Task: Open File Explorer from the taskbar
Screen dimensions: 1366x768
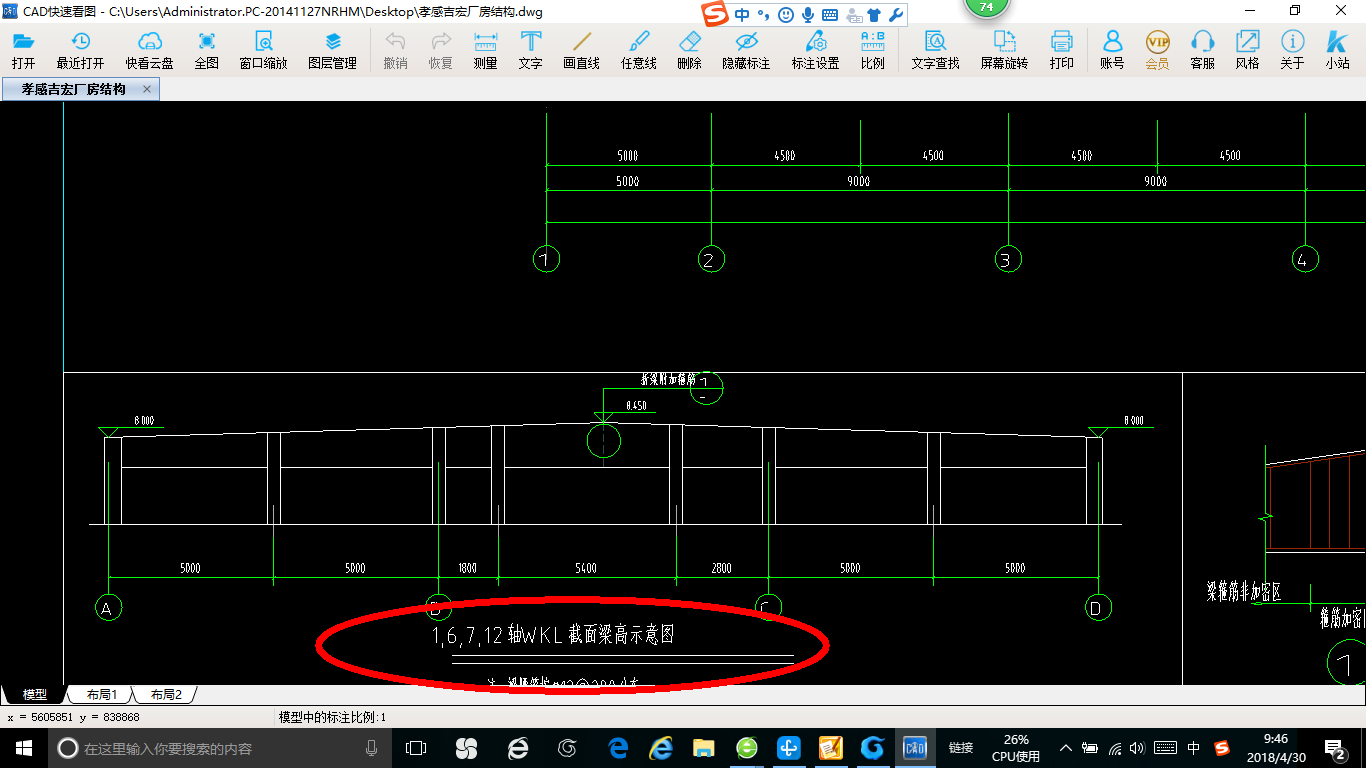Action: coord(704,748)
